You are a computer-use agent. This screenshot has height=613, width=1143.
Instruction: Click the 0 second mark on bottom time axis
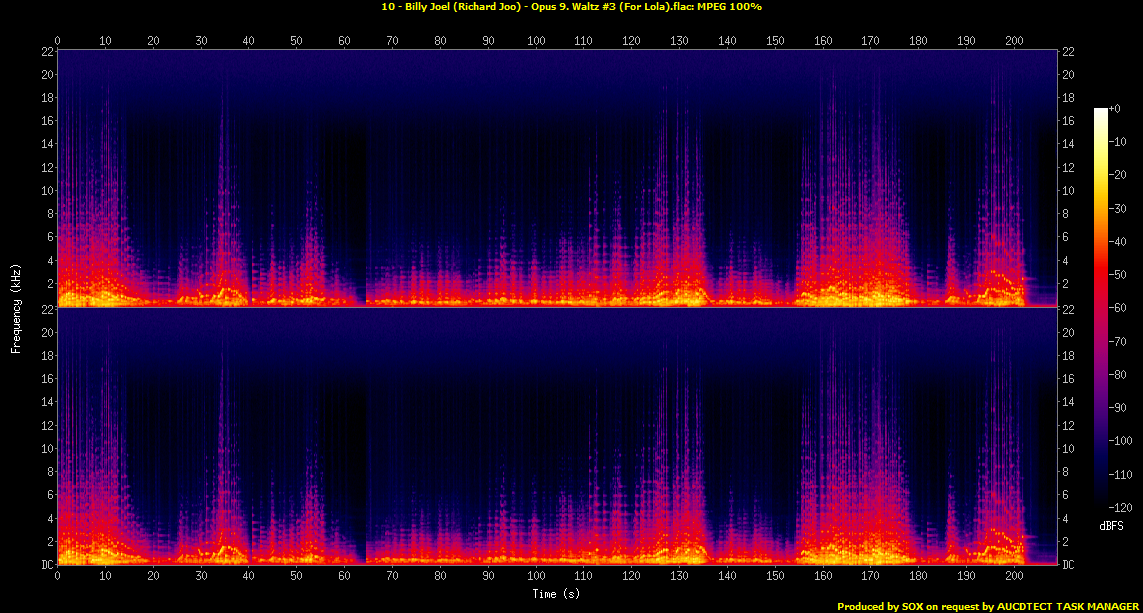coord(58,577)
